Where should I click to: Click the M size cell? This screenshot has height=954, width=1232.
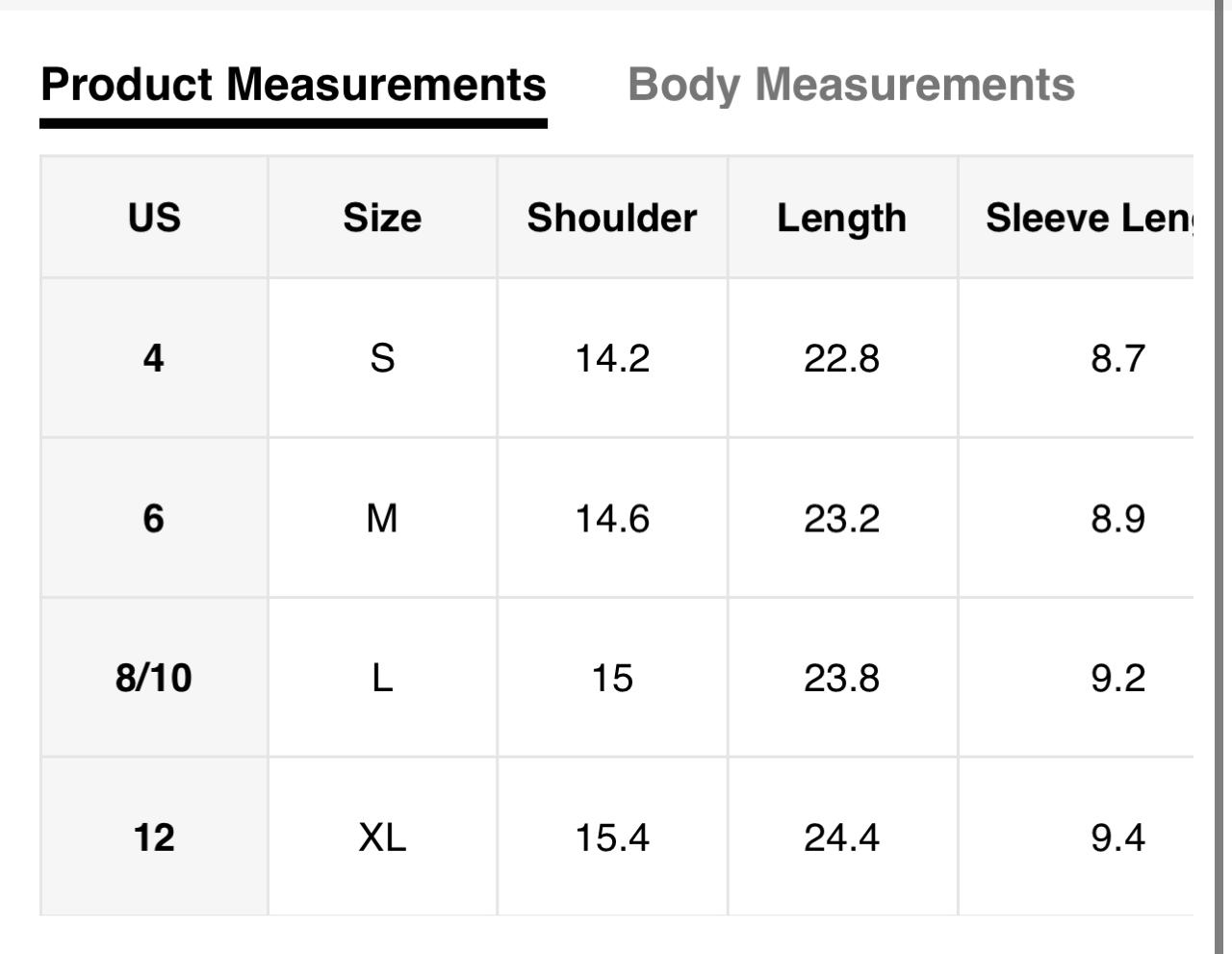click(x=382, y=519)
